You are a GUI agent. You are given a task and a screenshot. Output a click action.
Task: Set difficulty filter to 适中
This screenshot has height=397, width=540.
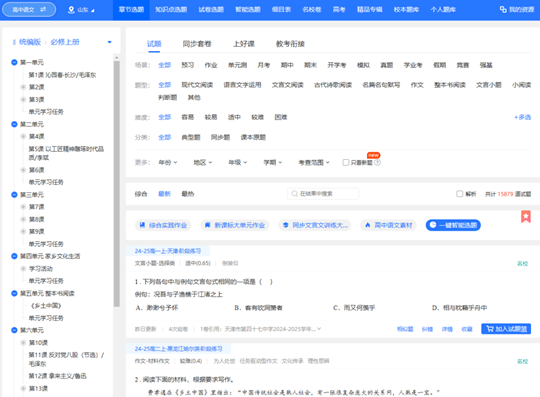point(234,117)
